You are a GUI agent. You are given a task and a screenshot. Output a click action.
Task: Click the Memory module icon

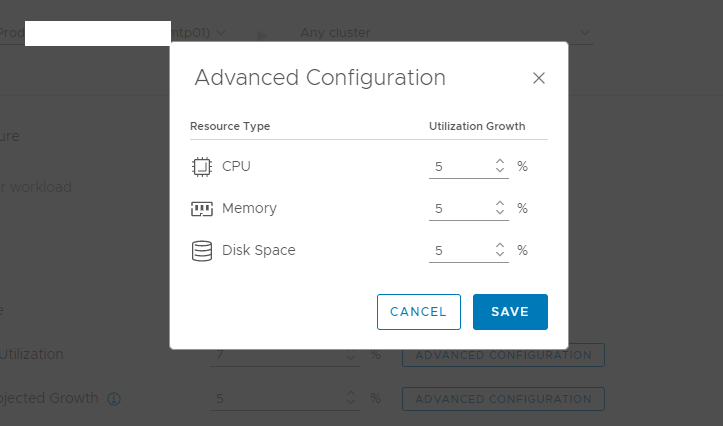point(202,209)
